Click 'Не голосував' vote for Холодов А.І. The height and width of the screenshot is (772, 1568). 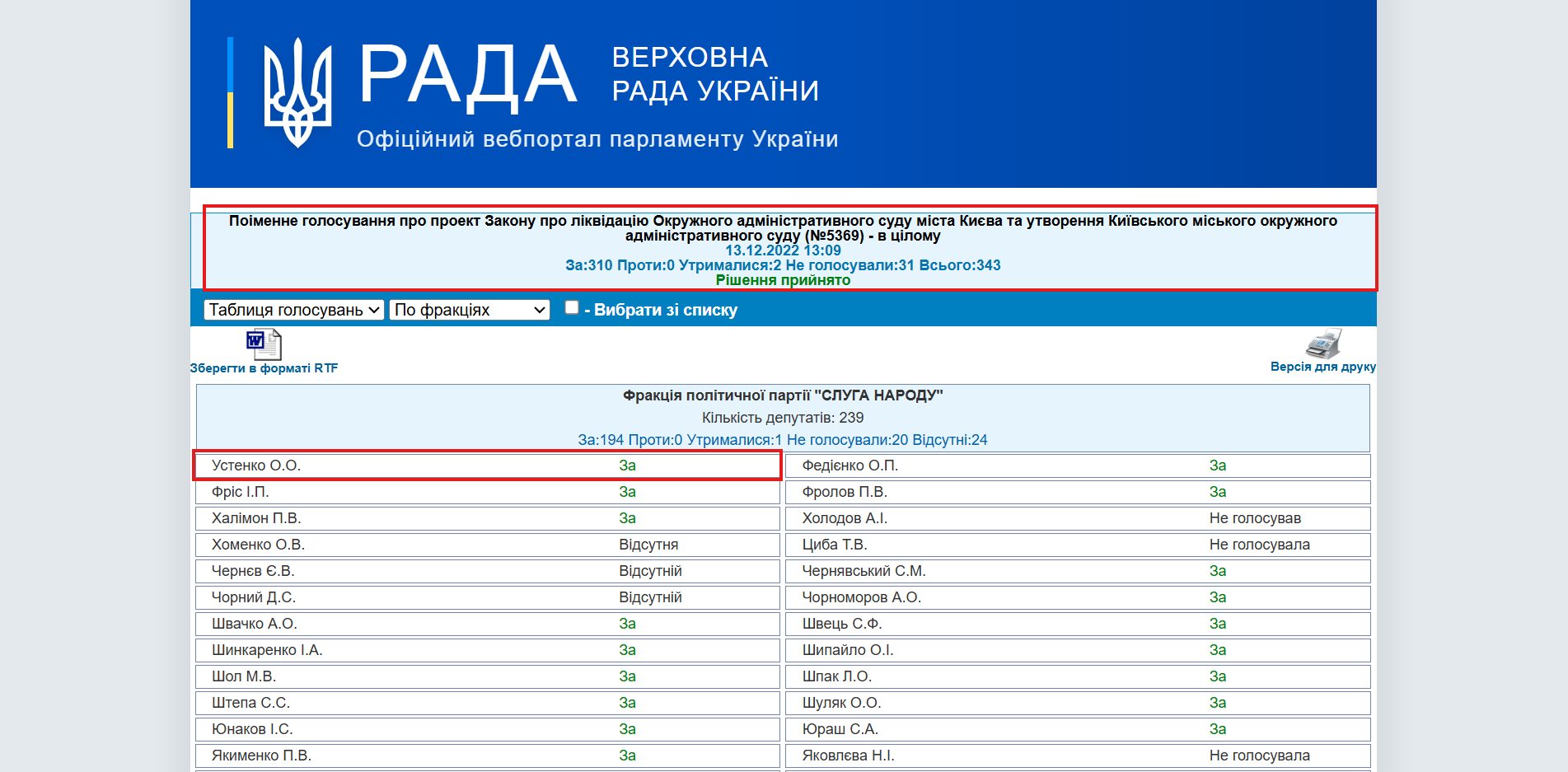tap(1255, 518)
